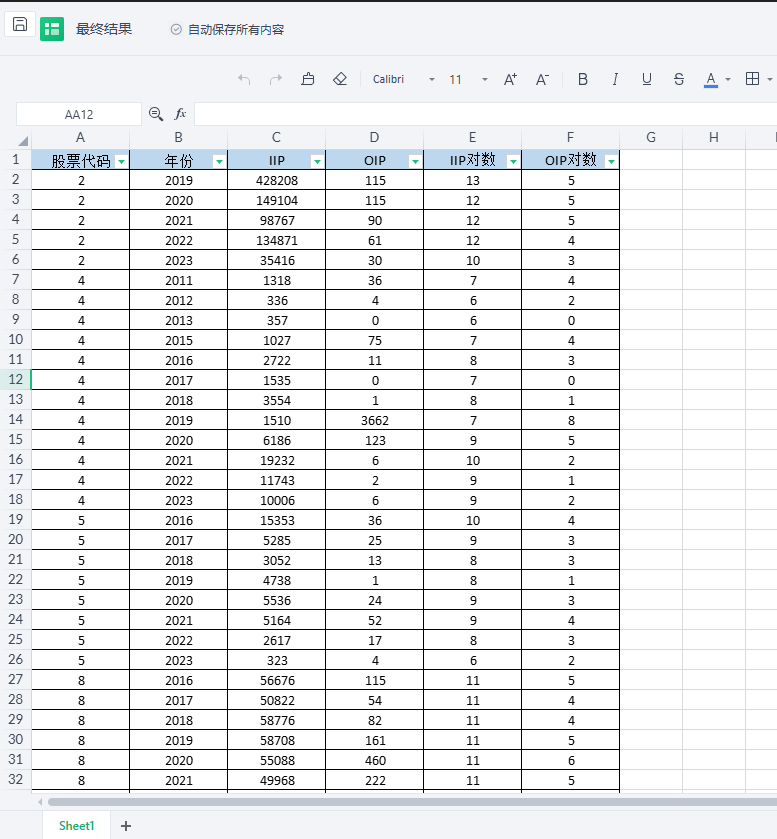Open the Calibri font family dropdown

(x=431, y=79)
